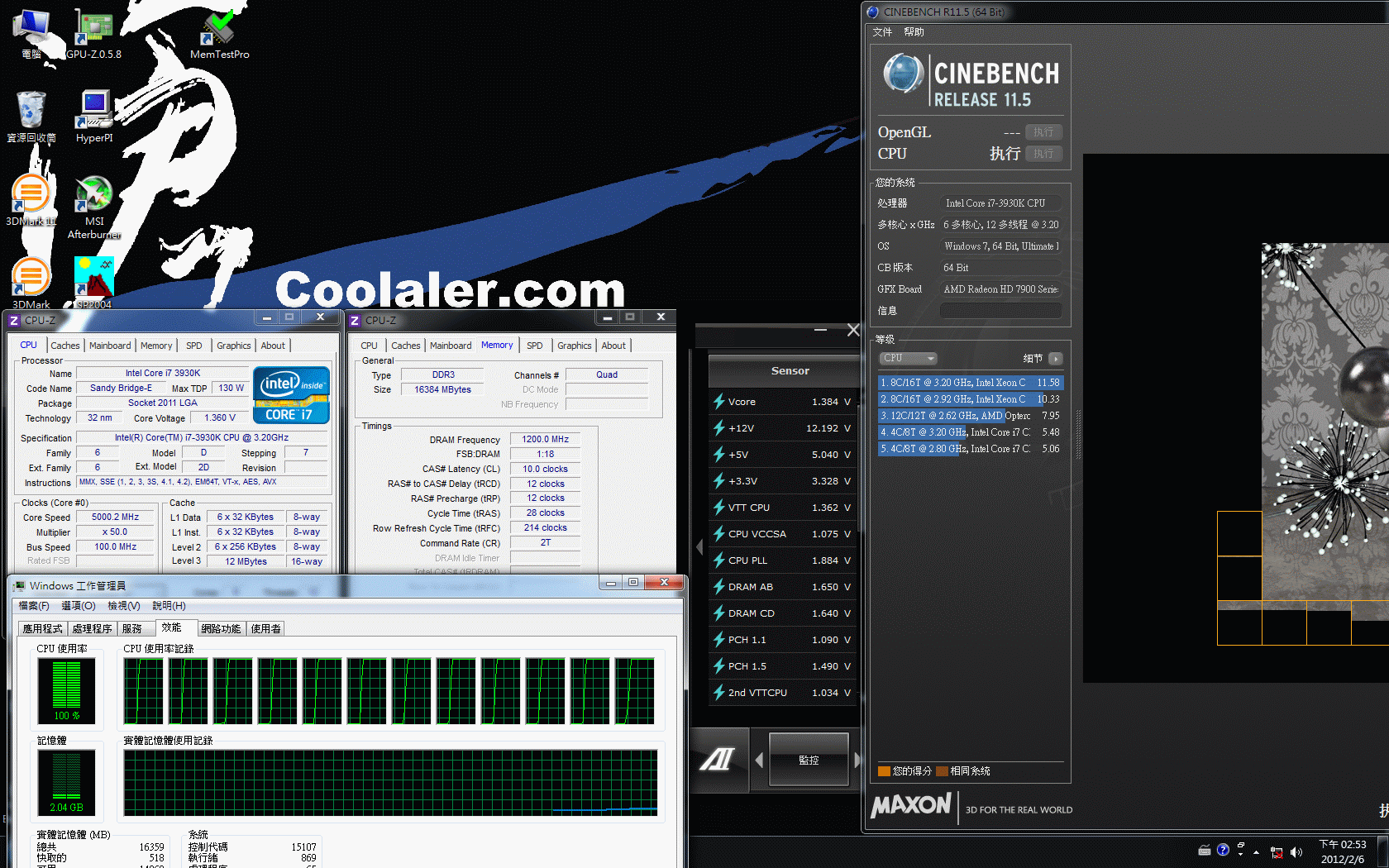Show hidden tray icons arrow
The width and height of the screenshot is (1389, 868).
click(1256, 851)
